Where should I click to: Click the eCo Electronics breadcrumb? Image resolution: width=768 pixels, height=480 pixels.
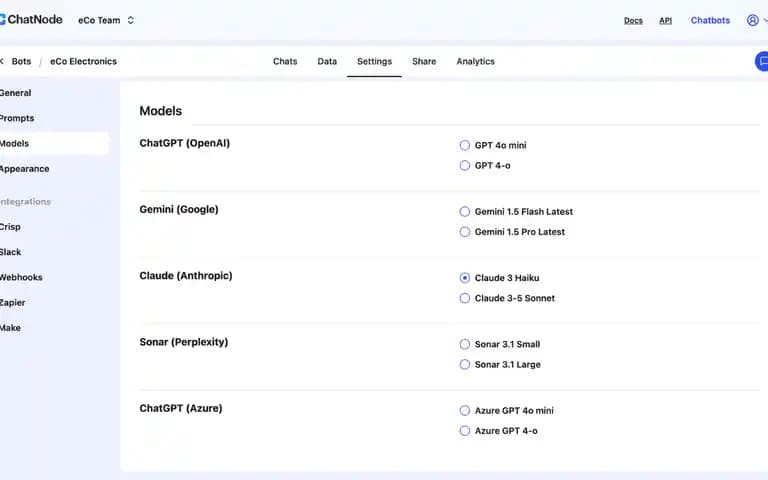point(83,61)
